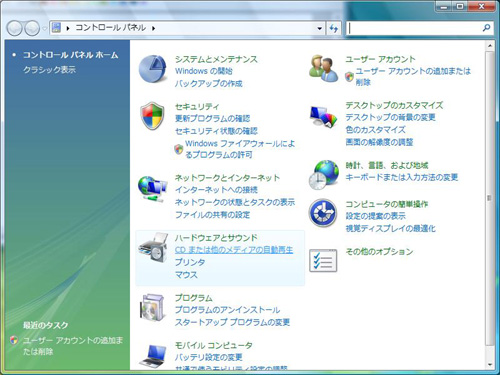
Task: Open the Additional Options checklist icon
Action: (323, 260)
